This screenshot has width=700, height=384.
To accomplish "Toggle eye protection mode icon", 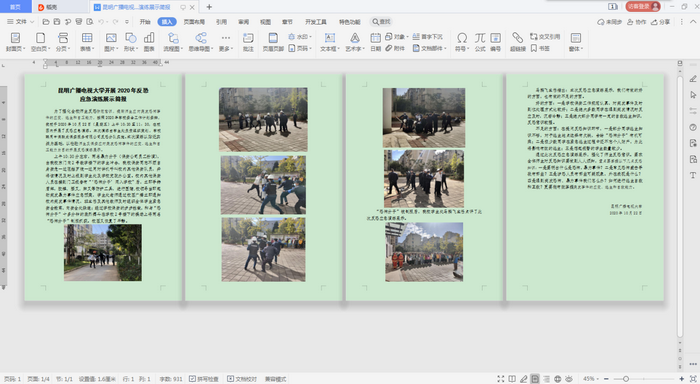I will tap(569, 379).
